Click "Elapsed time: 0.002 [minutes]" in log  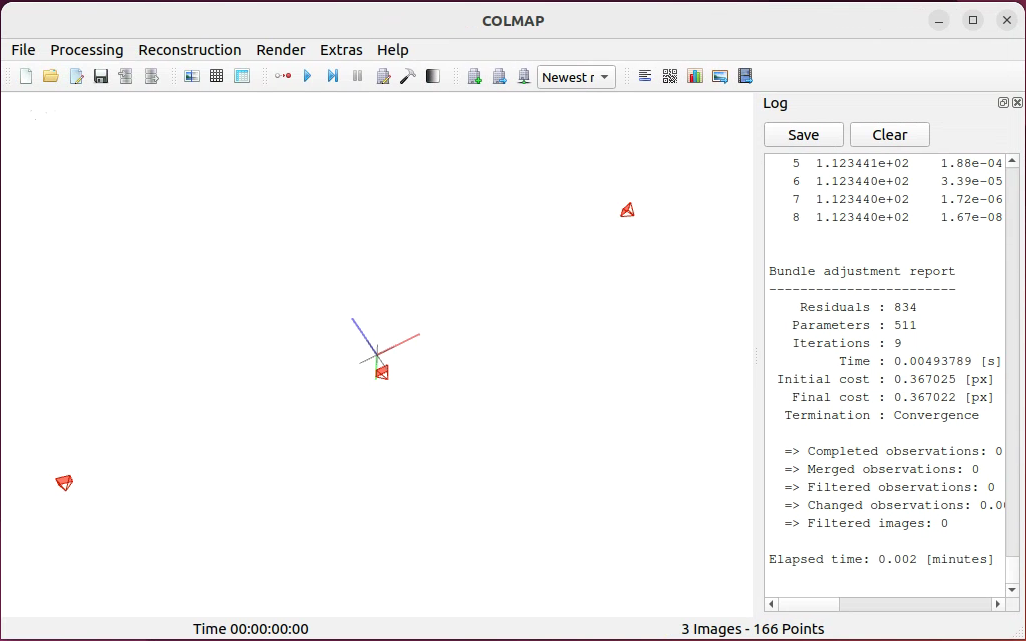tap(881, 559)
